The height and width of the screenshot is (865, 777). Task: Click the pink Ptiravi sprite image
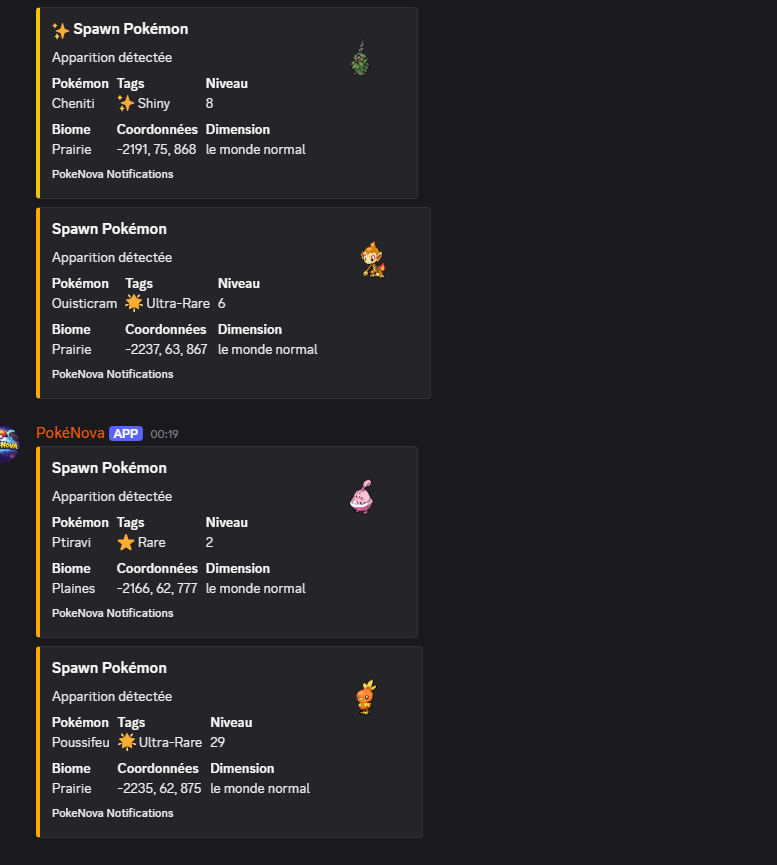(361, 497)
